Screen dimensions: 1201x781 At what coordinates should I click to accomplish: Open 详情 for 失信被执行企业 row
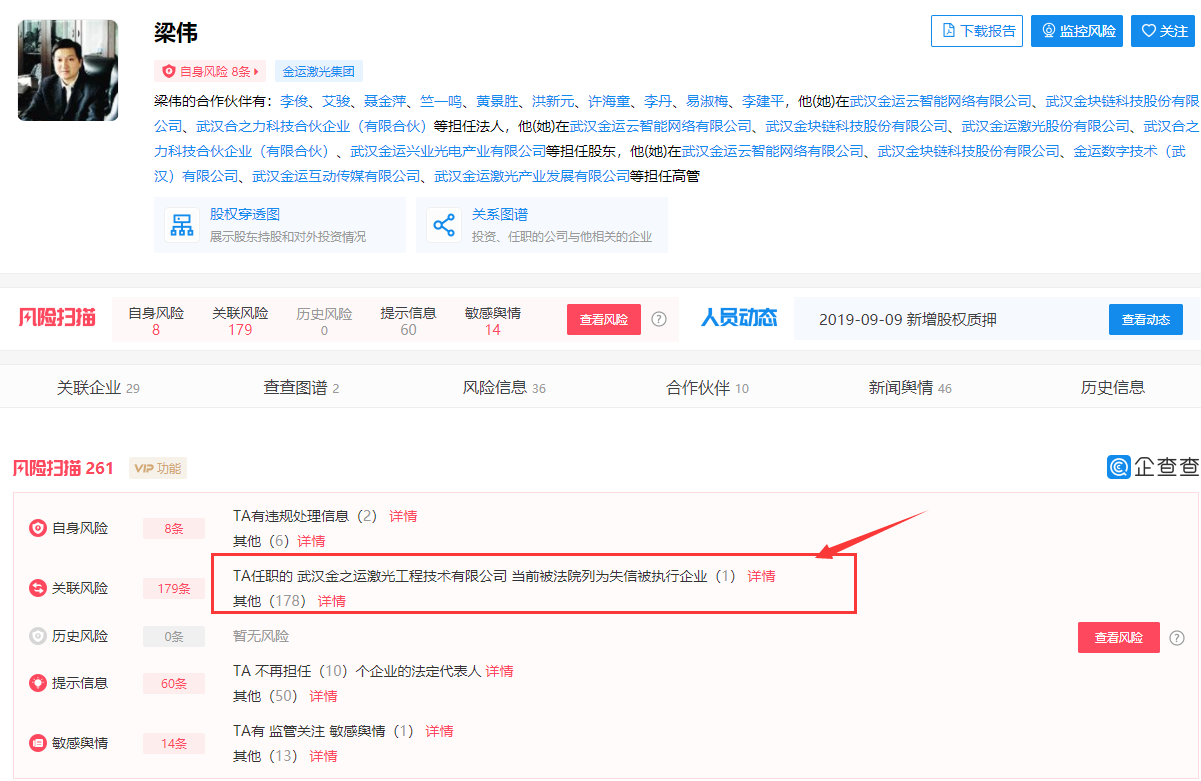pos(761,576)
